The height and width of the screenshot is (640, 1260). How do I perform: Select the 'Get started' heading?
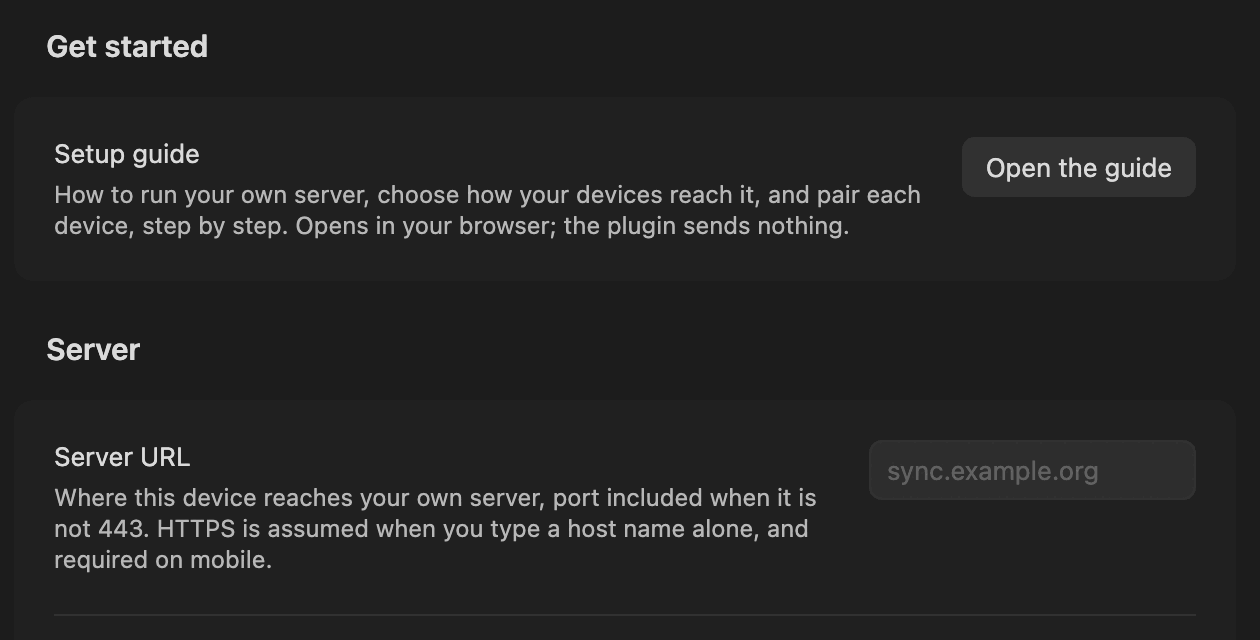click(x=127, y=47)
